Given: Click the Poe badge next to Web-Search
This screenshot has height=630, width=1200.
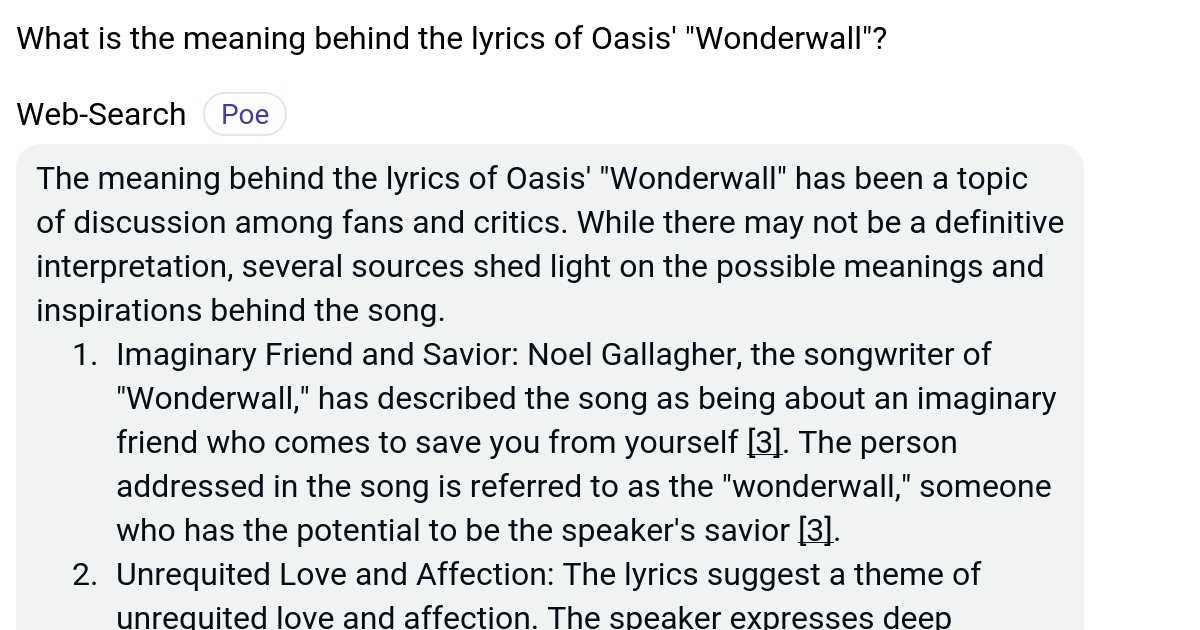Looking at the screenshot, I should coord(245,114).
